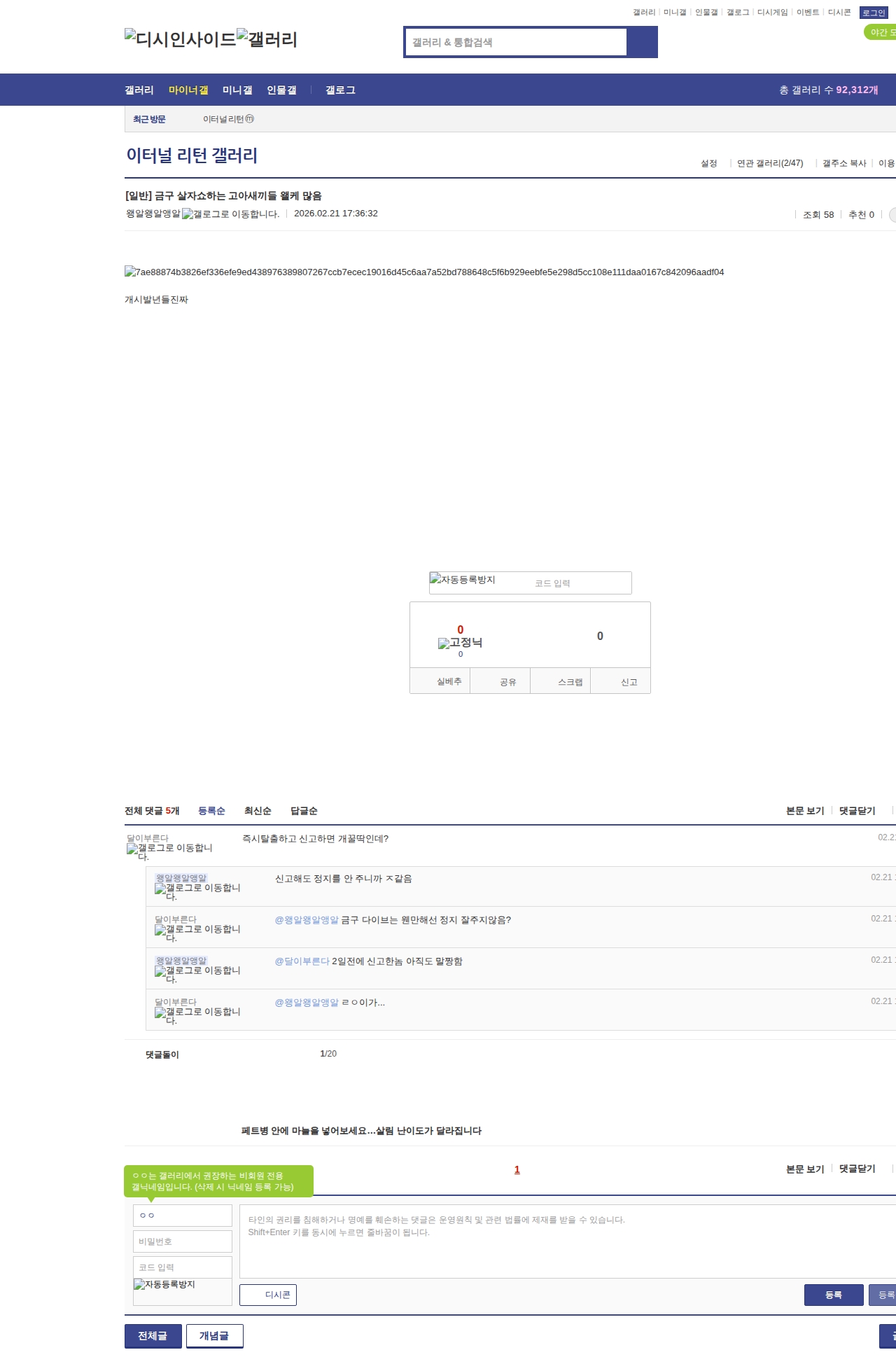Collapse comments with 댓글닫기 below the list

click(x=857, y=1169)
